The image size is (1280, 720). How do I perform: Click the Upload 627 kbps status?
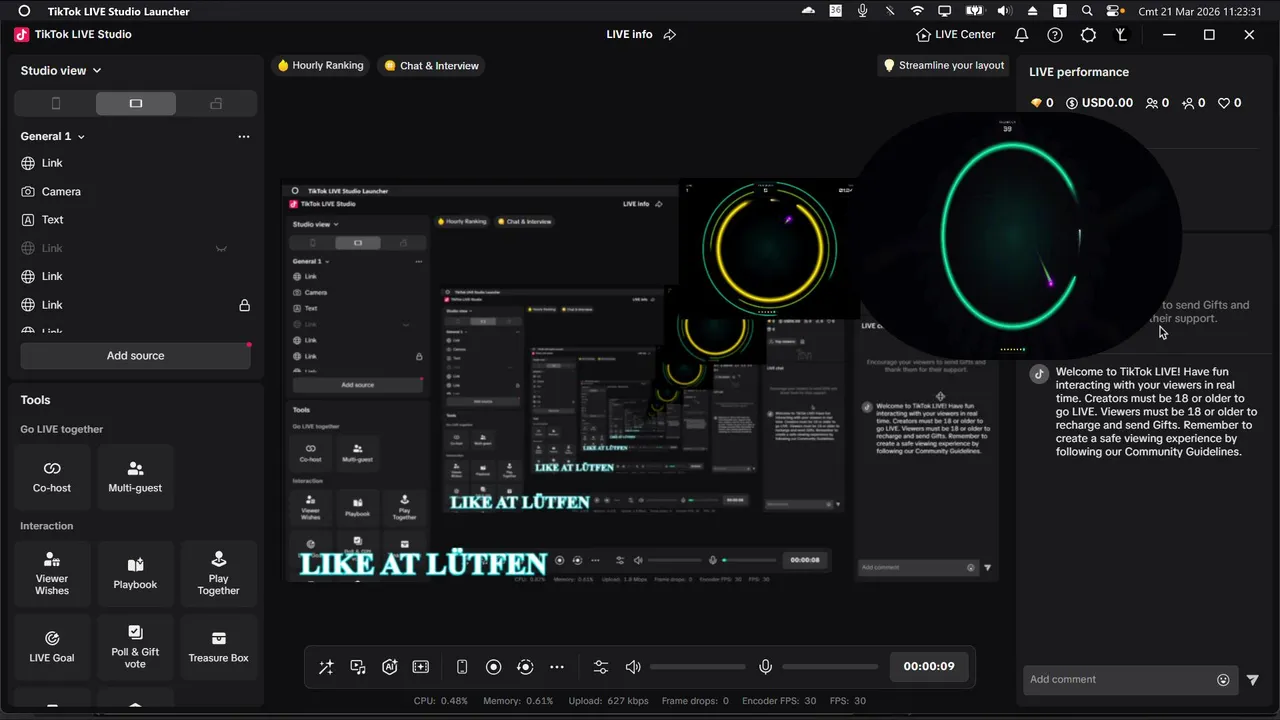pyautogui.click(x=608, y=701)
